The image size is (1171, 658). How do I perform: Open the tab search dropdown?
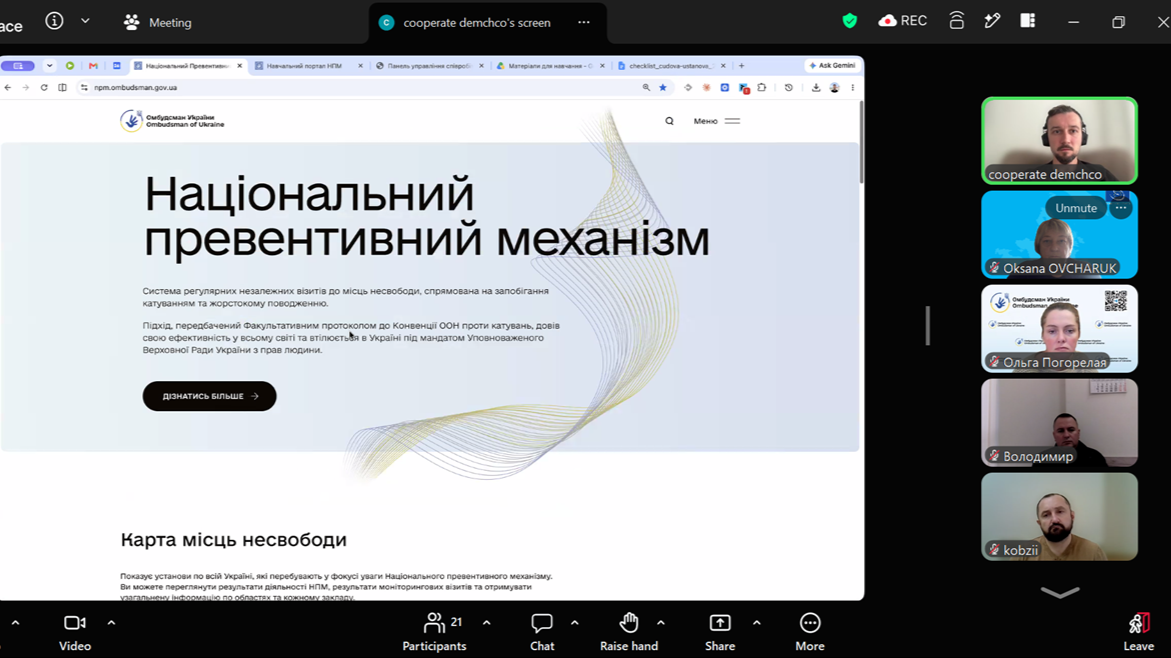[x=49, y=66]
